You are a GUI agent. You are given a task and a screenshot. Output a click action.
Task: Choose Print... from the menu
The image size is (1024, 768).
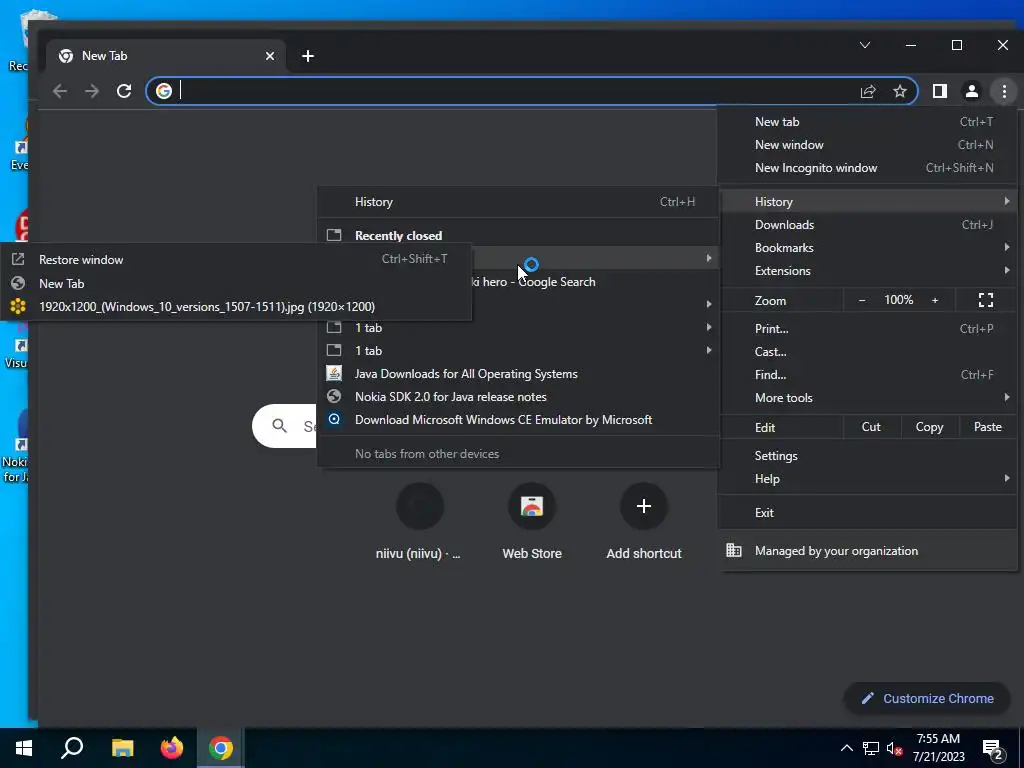click(867, 328)
